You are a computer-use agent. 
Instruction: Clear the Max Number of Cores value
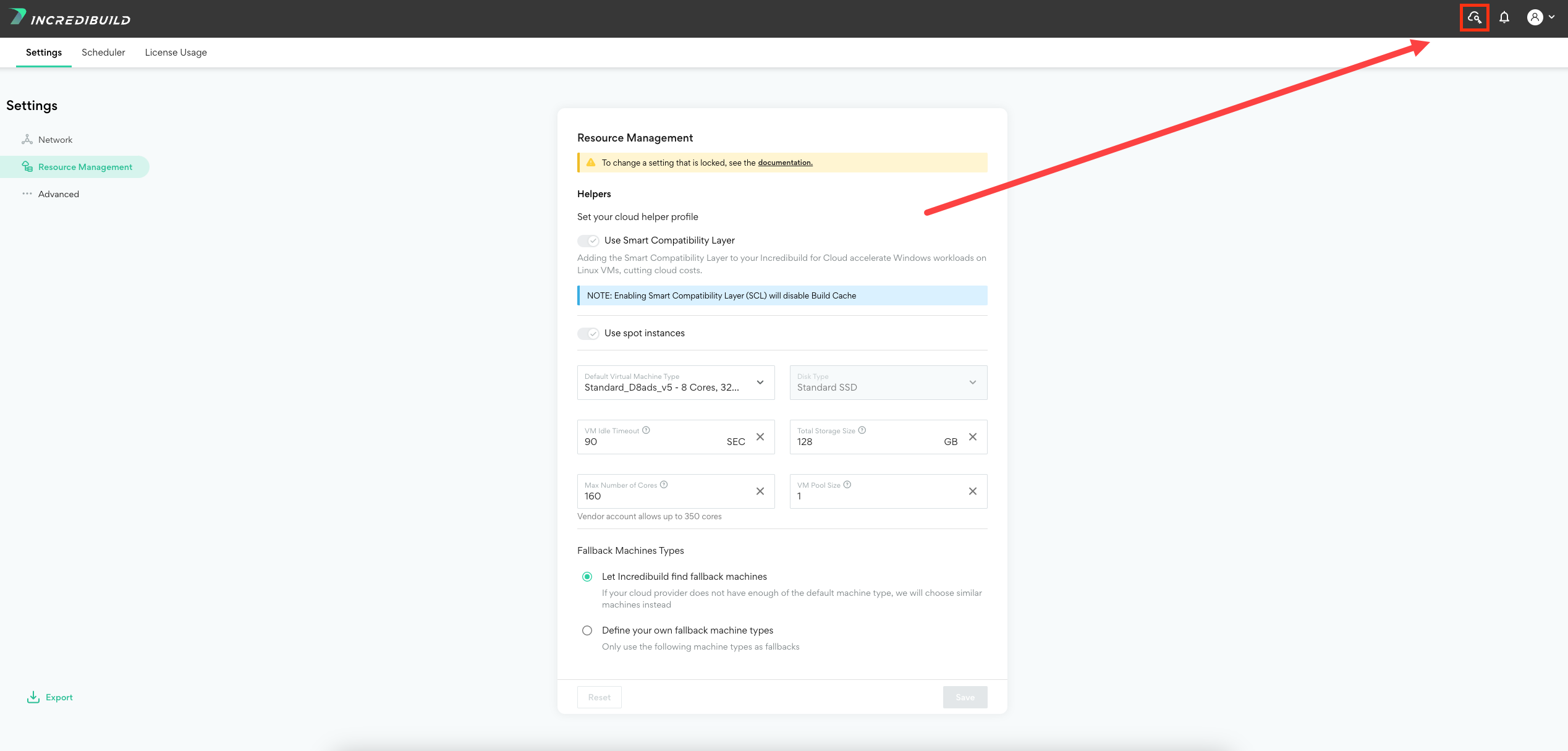pyautogui.click(x=760, y=491)
